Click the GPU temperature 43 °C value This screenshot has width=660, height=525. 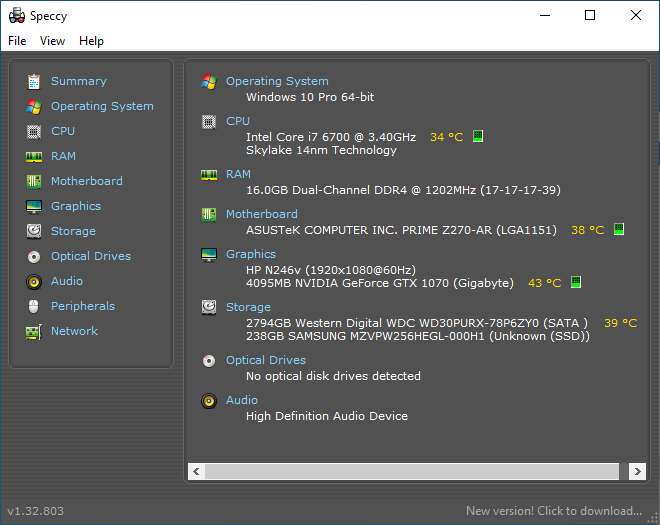tap(545, 283)
